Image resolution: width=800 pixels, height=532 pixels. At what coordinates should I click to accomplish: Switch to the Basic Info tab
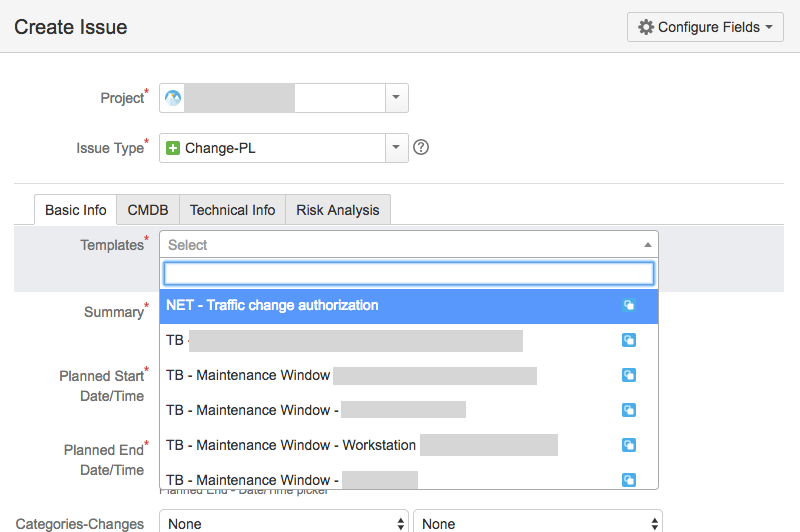tap(76, 210)
